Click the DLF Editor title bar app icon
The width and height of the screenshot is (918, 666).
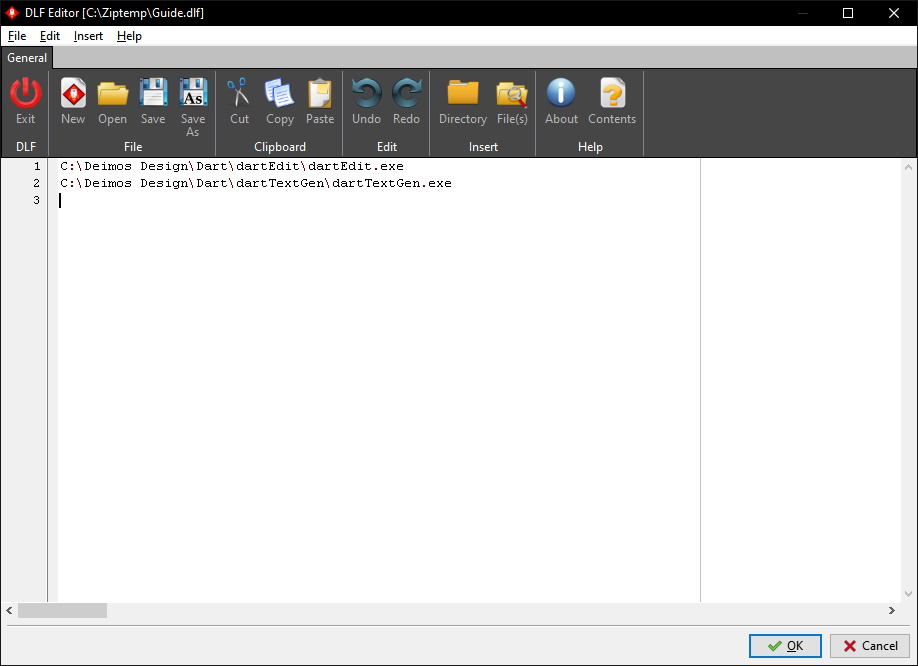12,13
